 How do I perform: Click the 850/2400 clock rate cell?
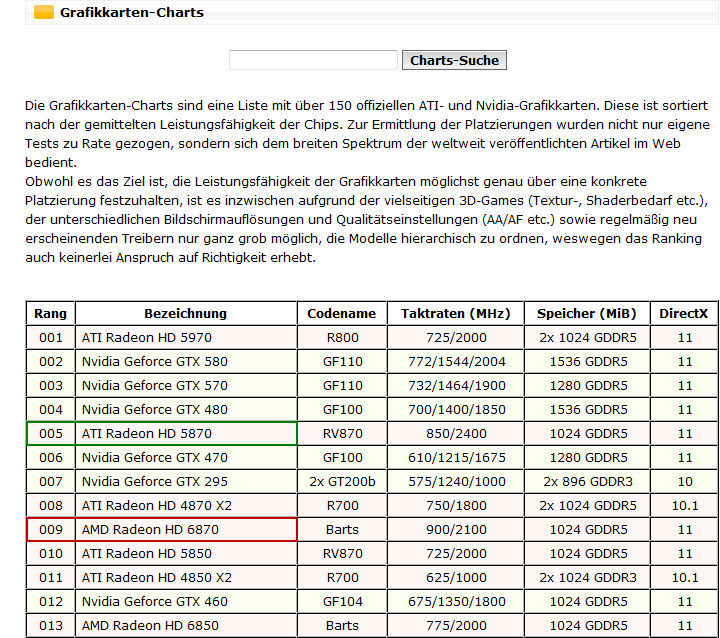[x=456, y=434]
